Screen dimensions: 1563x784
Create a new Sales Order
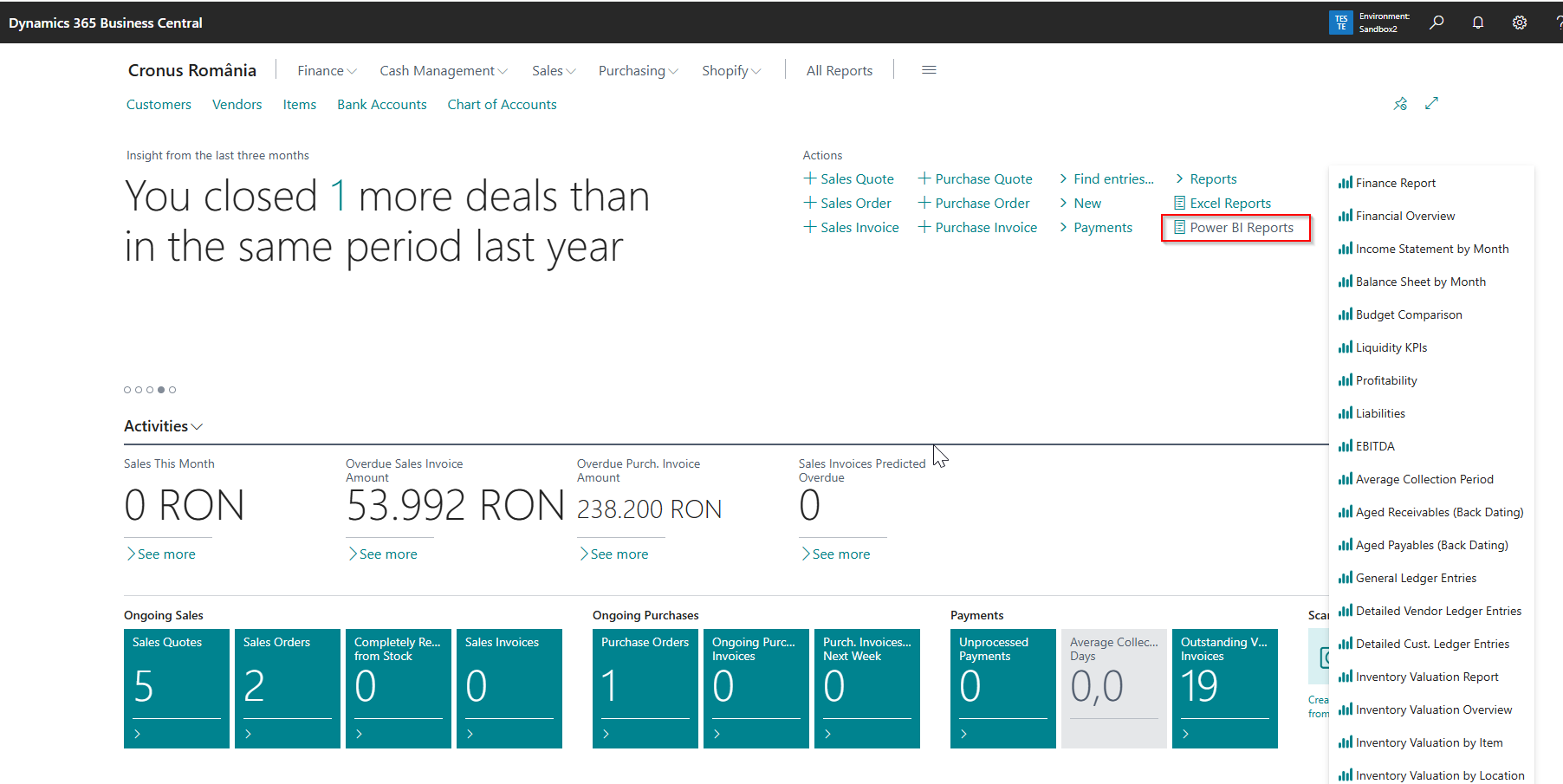click(847, 203)
